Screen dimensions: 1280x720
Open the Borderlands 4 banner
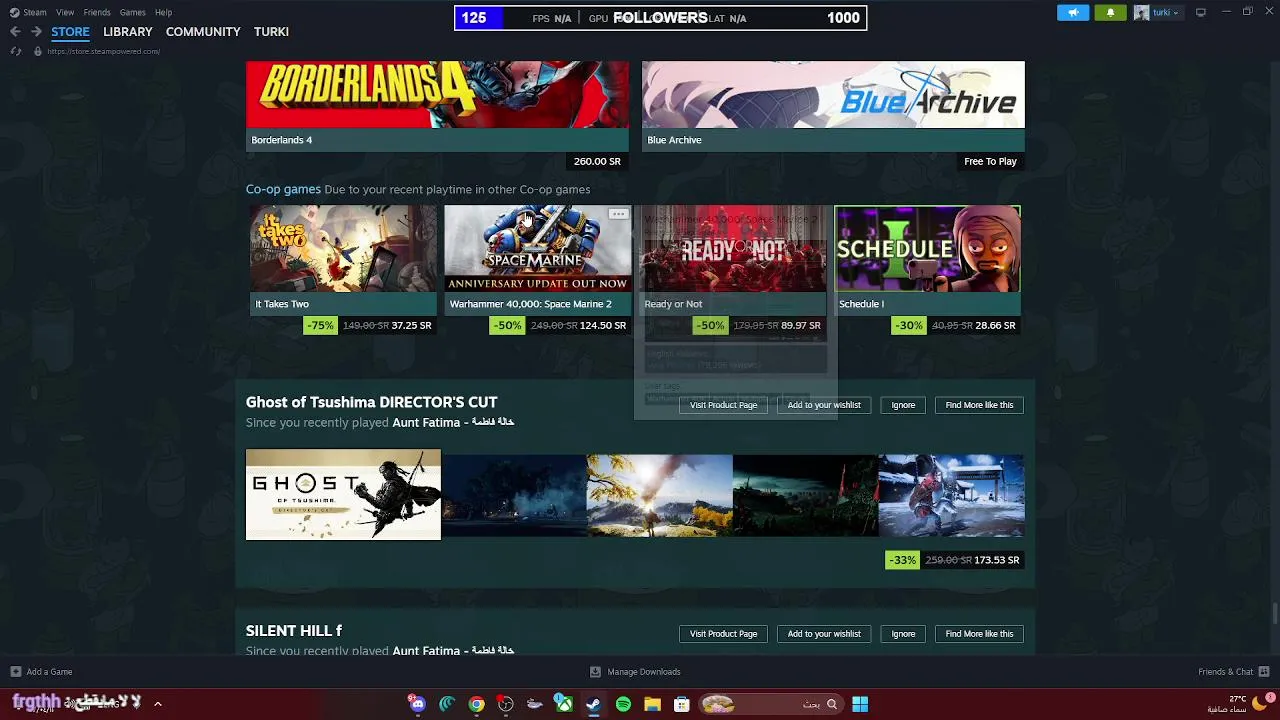coord(438,94)
